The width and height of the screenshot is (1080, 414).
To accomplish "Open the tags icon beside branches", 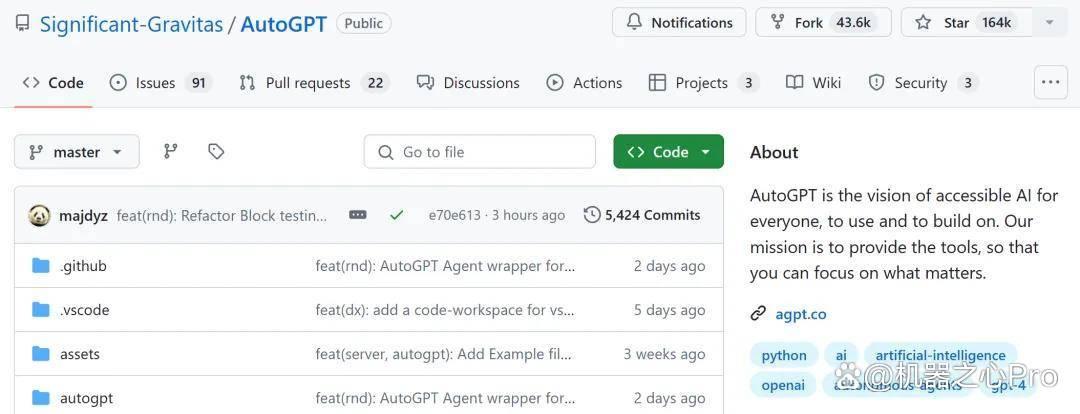I will pos(216,152).
